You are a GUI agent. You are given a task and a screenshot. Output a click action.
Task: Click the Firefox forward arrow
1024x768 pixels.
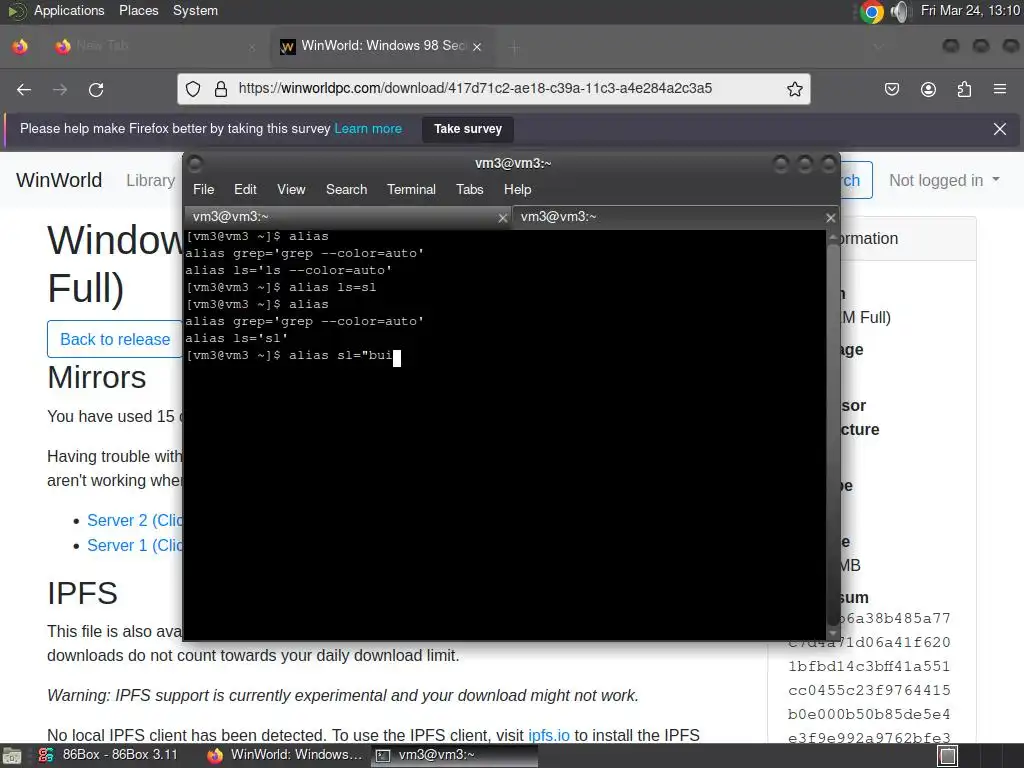60,89
